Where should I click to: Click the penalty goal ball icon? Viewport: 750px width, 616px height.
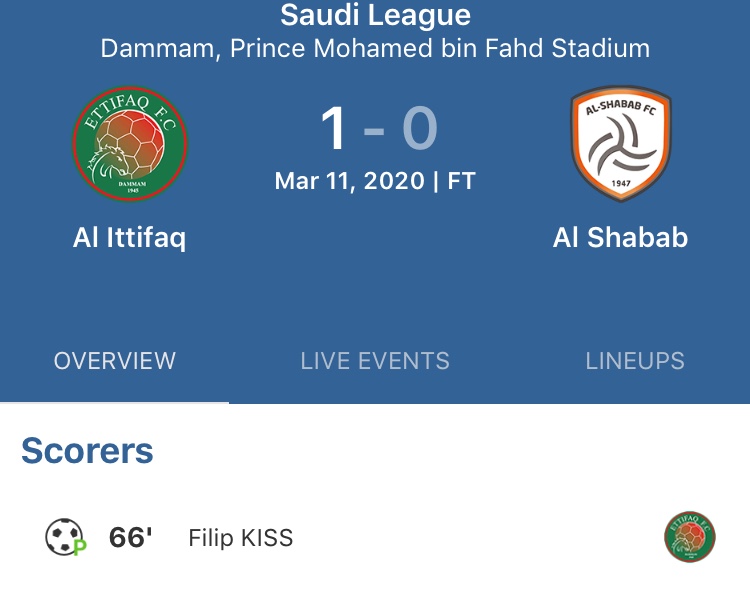click(x=66, y=538)
